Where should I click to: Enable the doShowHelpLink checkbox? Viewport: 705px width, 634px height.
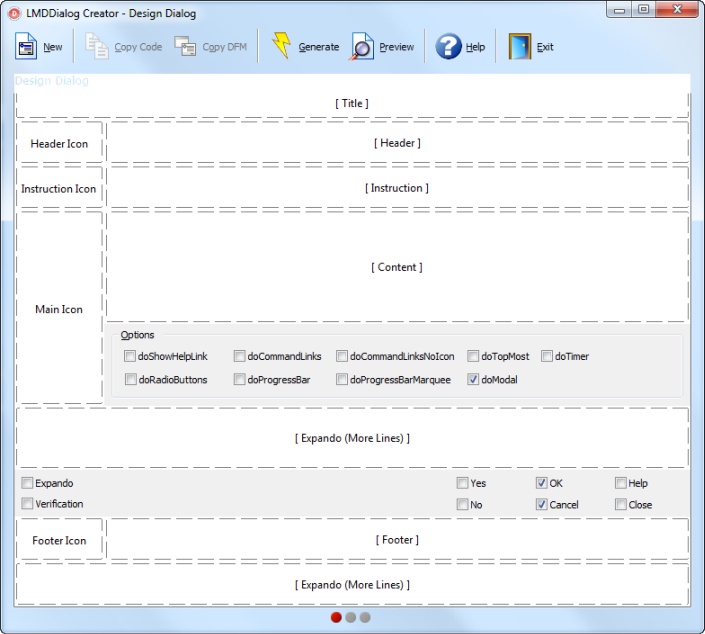(130, 356)
